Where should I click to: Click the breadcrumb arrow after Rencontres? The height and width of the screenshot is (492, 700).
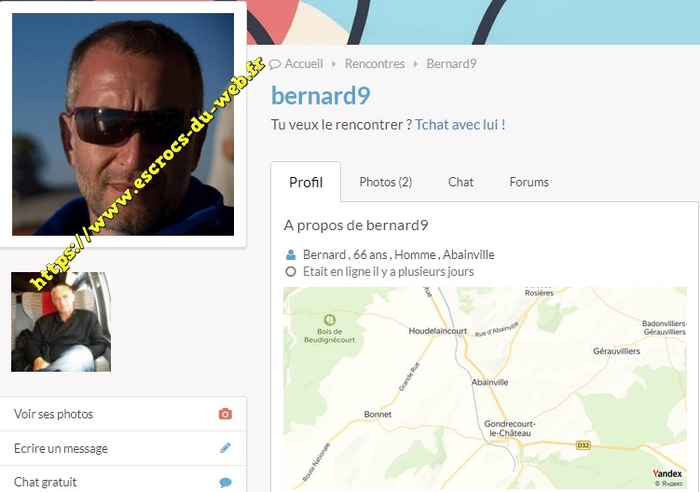[415, 64]
